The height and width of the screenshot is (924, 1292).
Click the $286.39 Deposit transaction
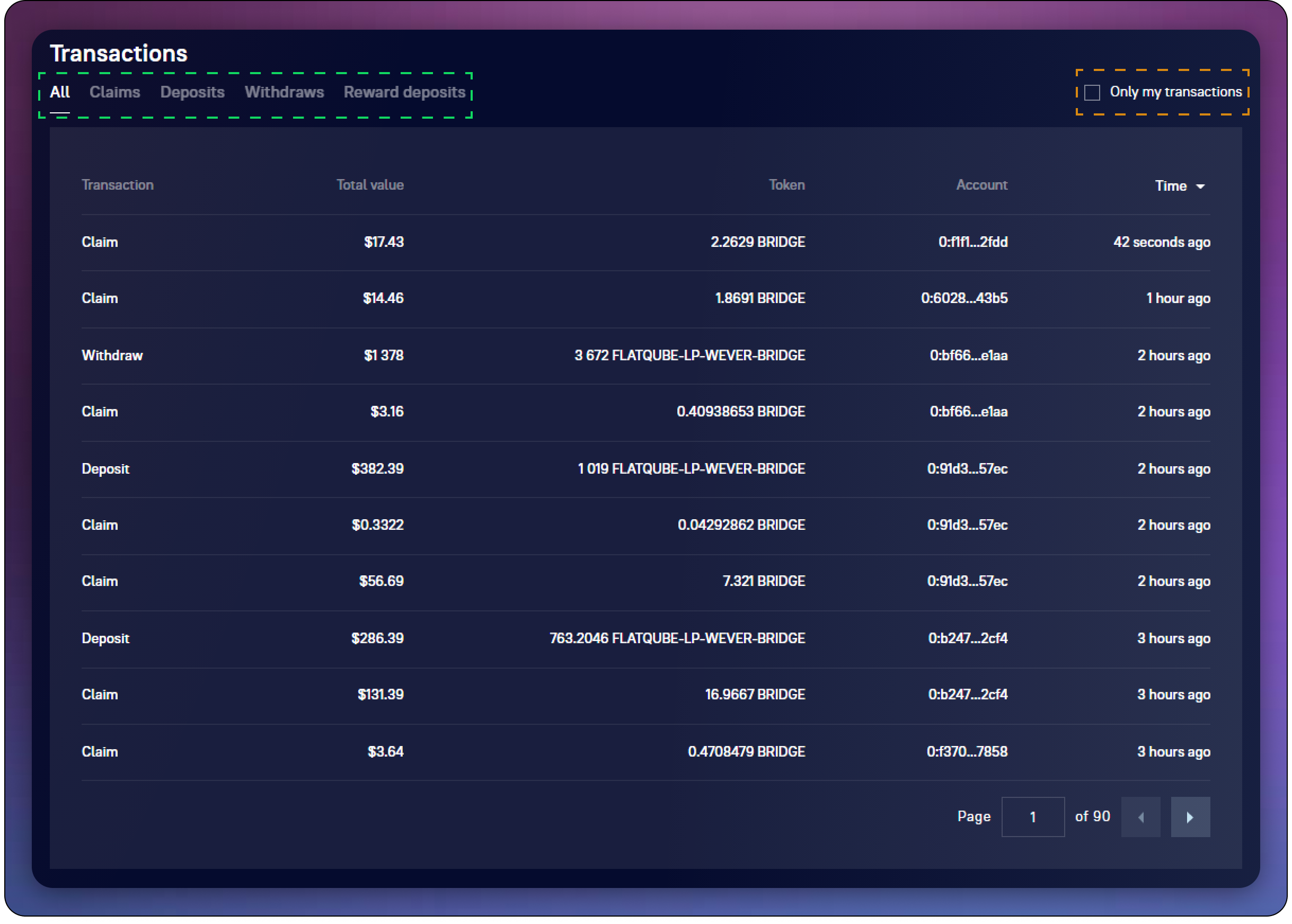click(x=105, y=638)
